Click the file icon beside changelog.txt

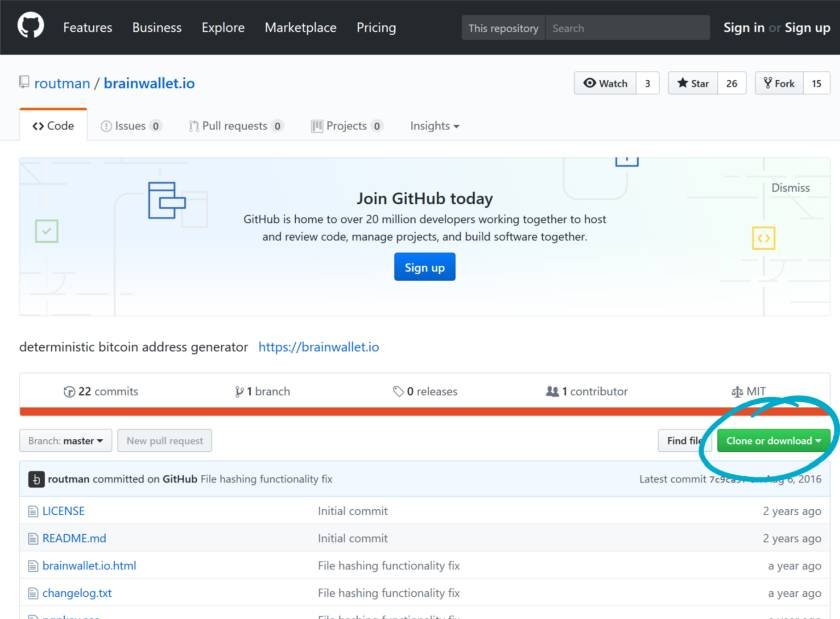(33, 593)
